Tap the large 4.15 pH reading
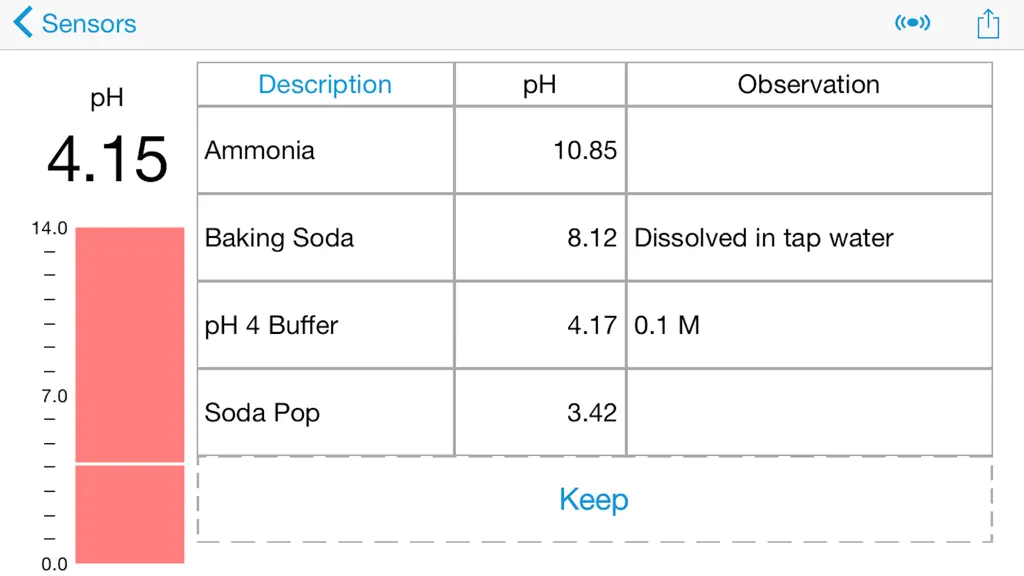The width and height of the screenshot is (1024, 576). (108, 159)
